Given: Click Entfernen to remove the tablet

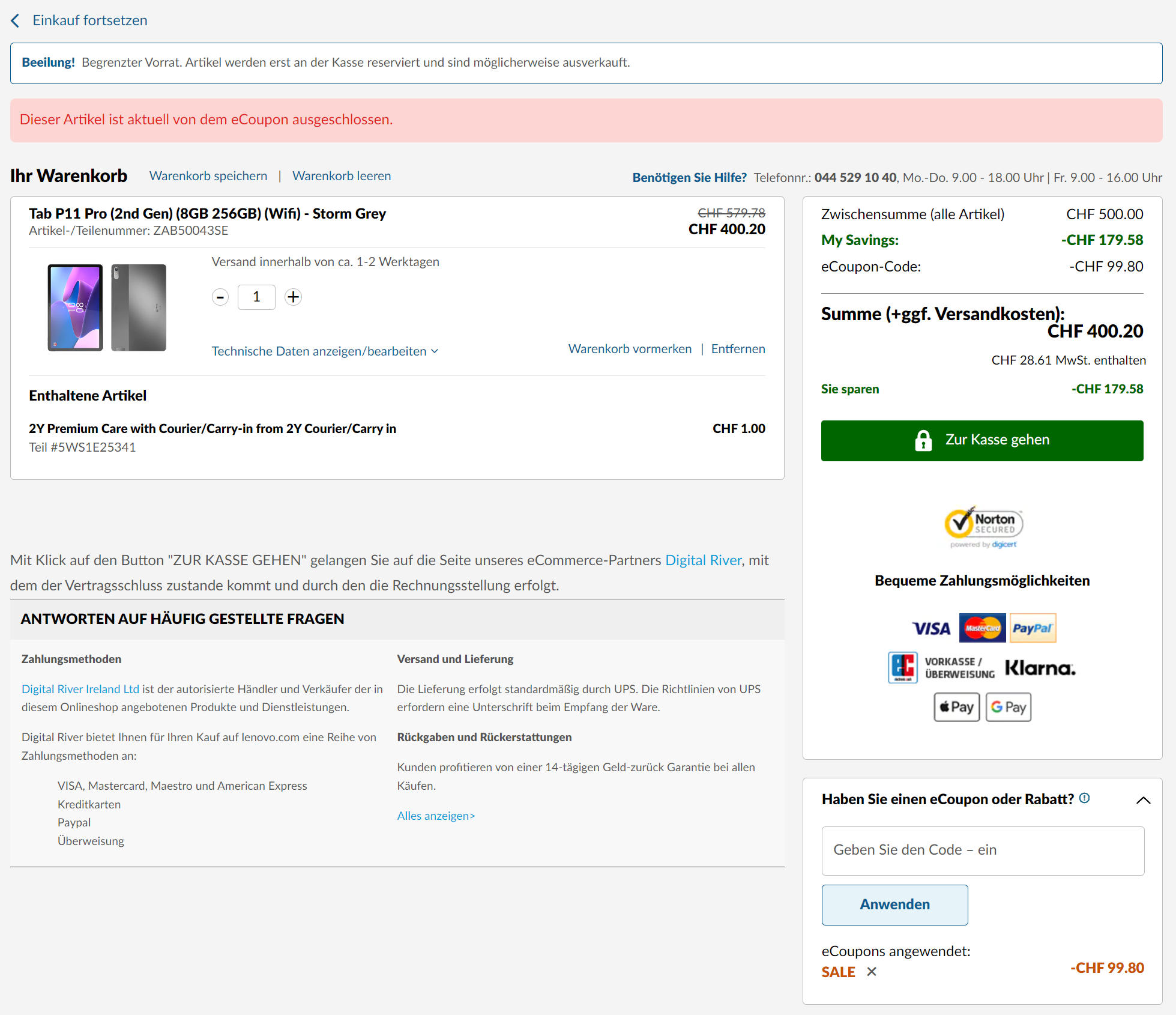Looking at the screenshot, I should point(738,349).
